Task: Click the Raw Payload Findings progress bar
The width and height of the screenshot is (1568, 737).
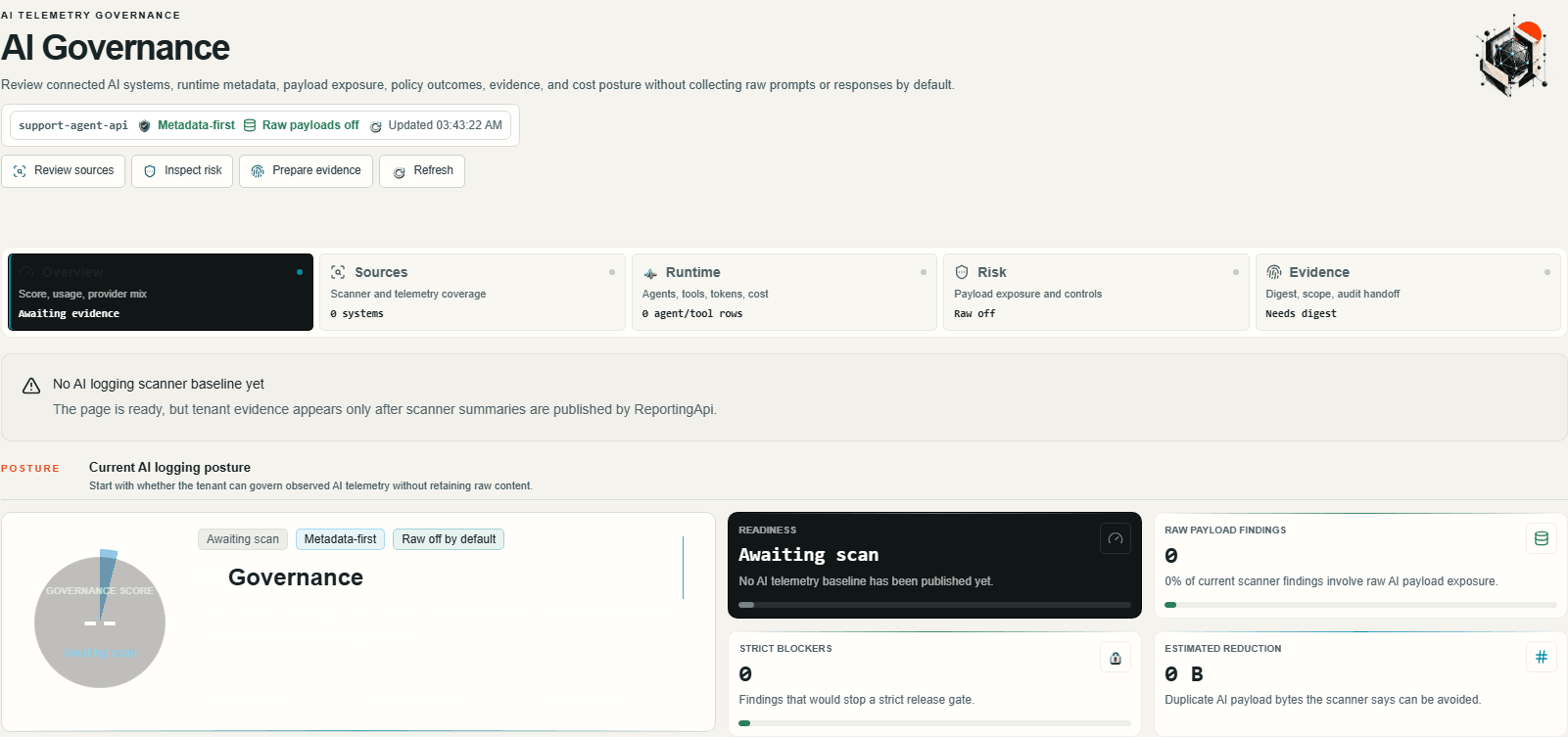Action: (x=1360, y=605)
